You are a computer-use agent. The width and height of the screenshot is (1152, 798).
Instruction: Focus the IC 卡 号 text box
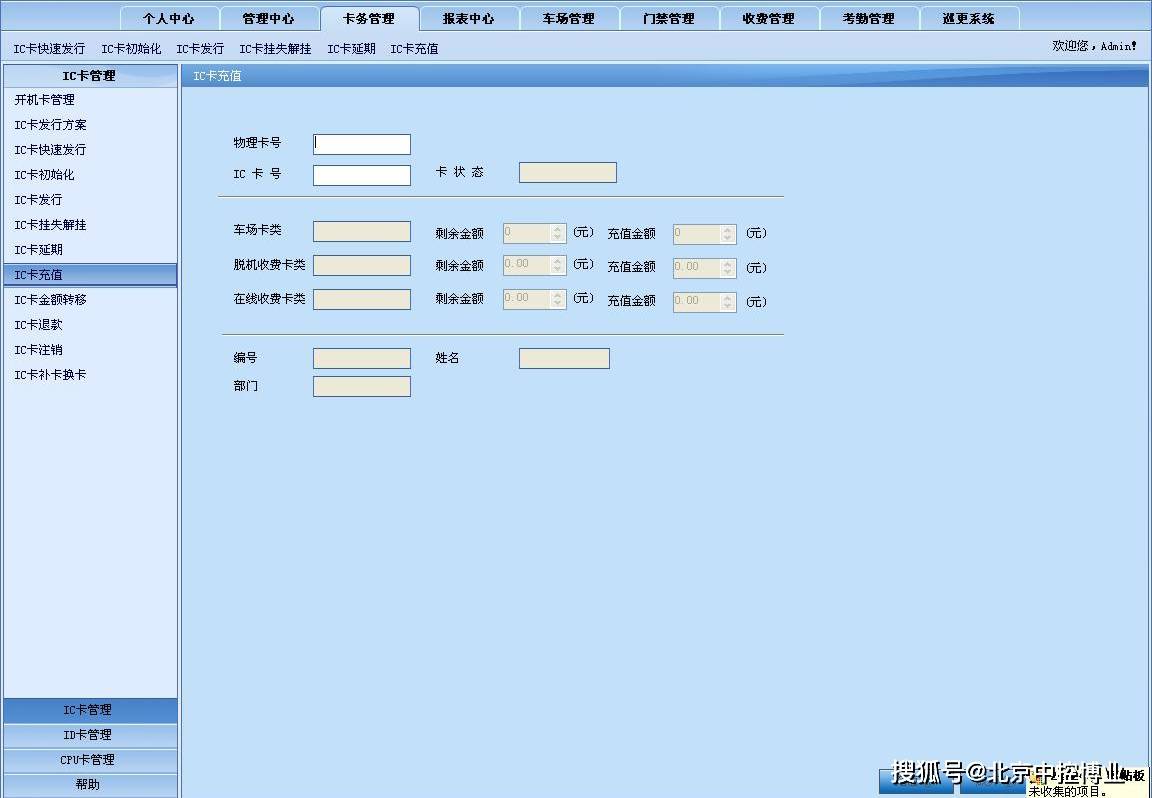(x=362, y=175)
